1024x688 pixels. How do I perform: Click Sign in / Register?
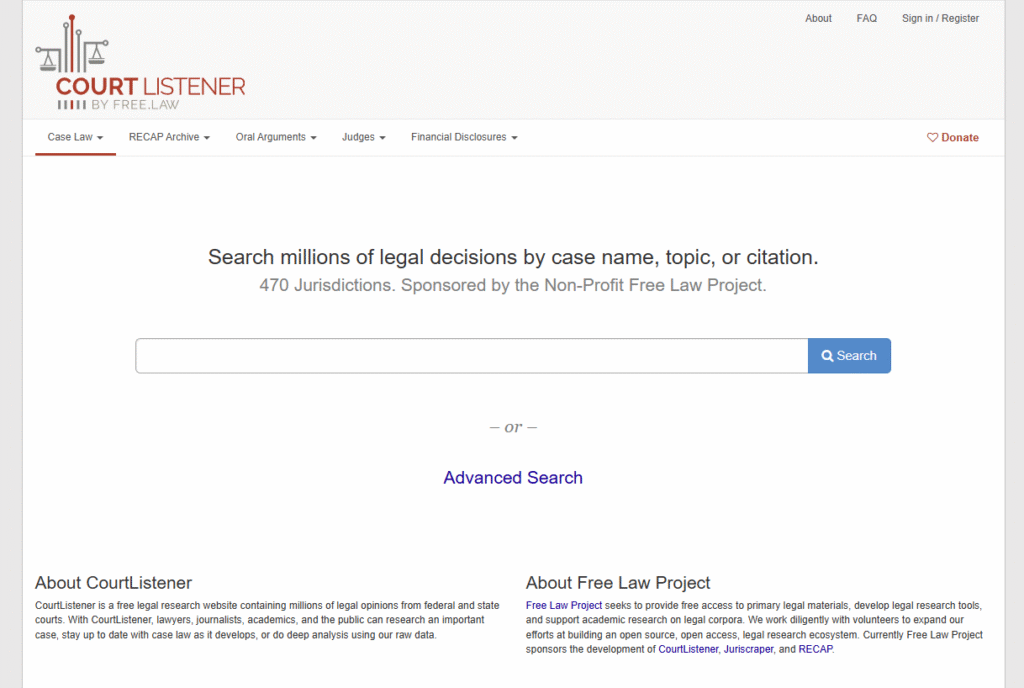click(x=940, y=18)
